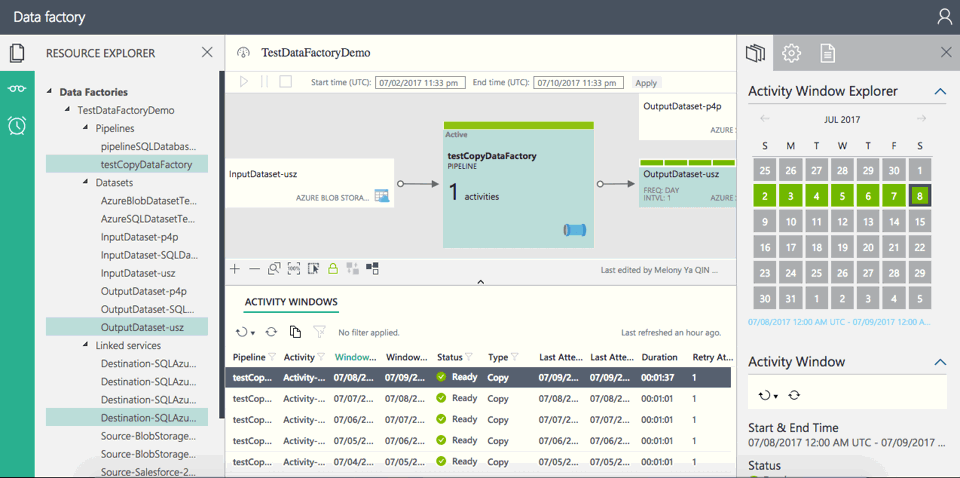Click the pipeline tube icon in node
Image resolution: width=960 pixels, height=478 pixels.
point(575,230)
